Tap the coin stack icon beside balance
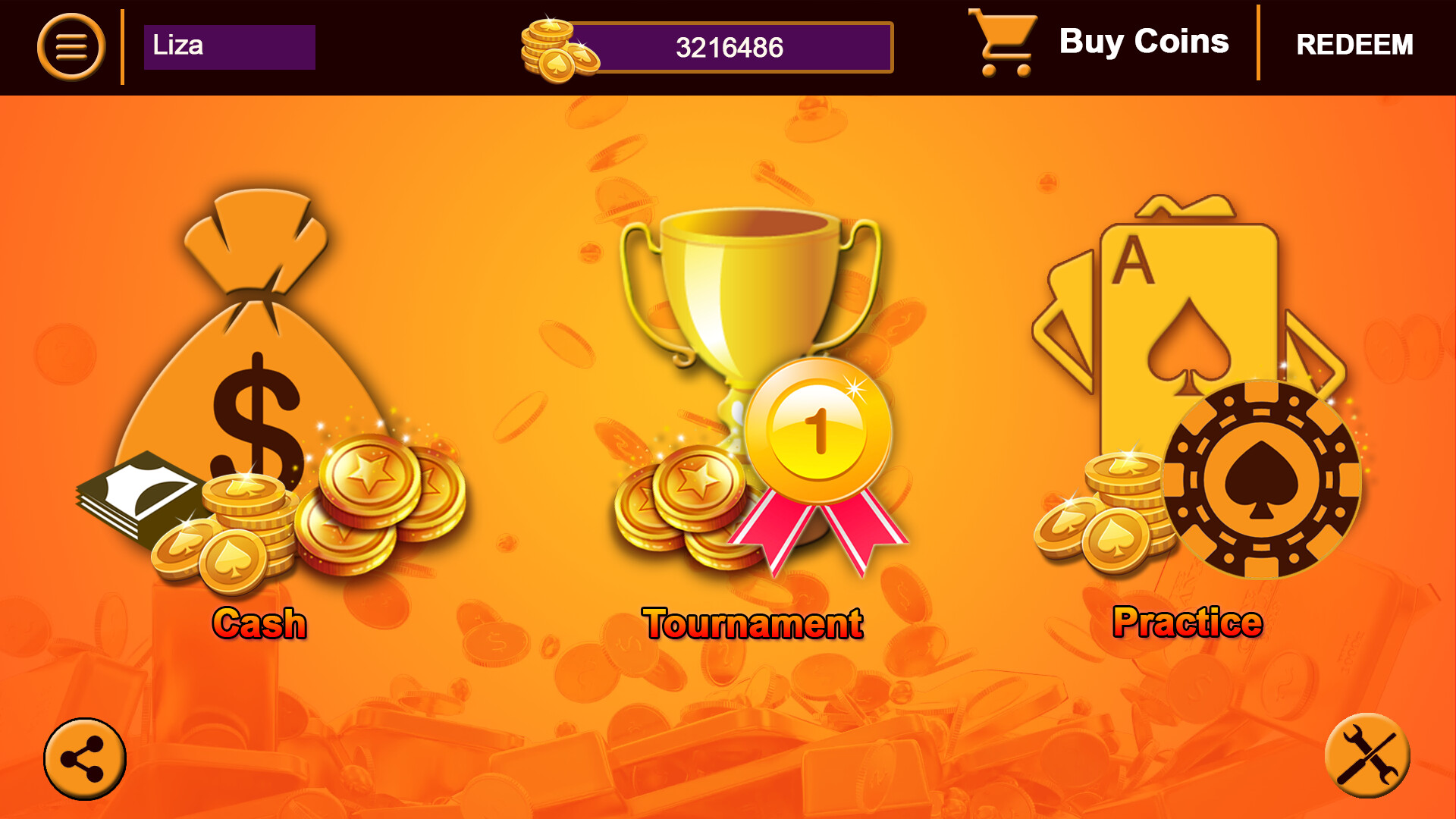 click(x=560, y=50)
